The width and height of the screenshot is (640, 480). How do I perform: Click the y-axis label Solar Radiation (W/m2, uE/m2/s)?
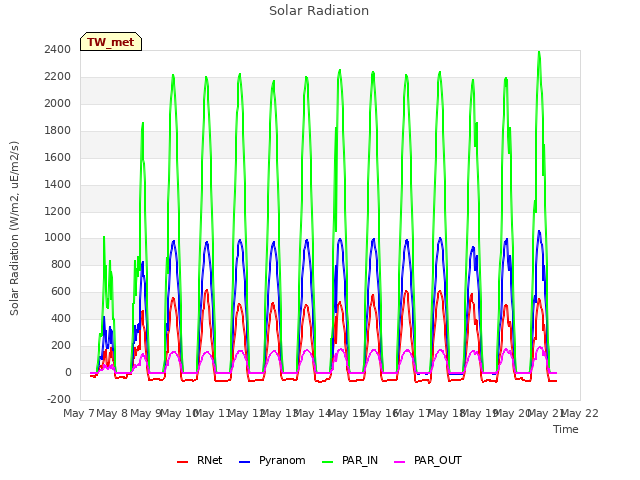[x=14, y=228]
